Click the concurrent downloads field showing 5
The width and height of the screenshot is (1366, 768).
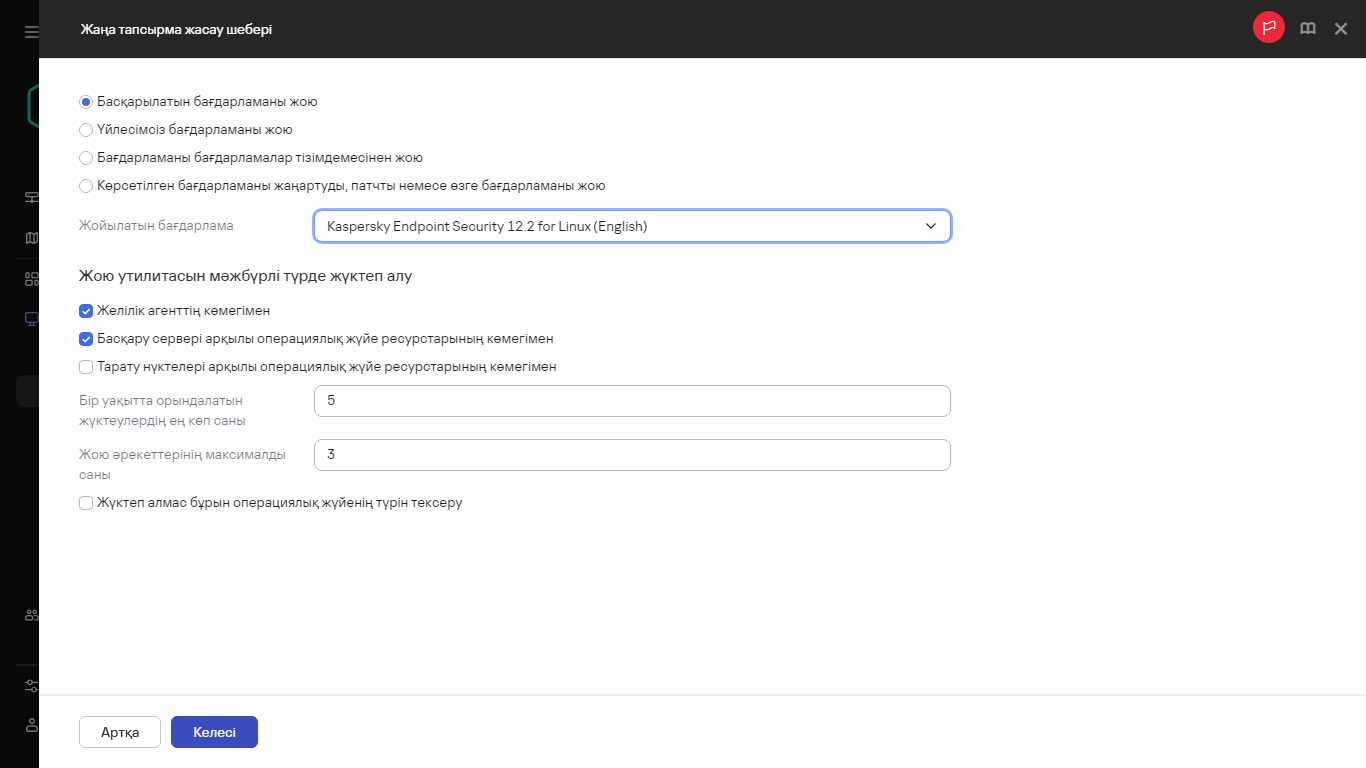[631, 401]
